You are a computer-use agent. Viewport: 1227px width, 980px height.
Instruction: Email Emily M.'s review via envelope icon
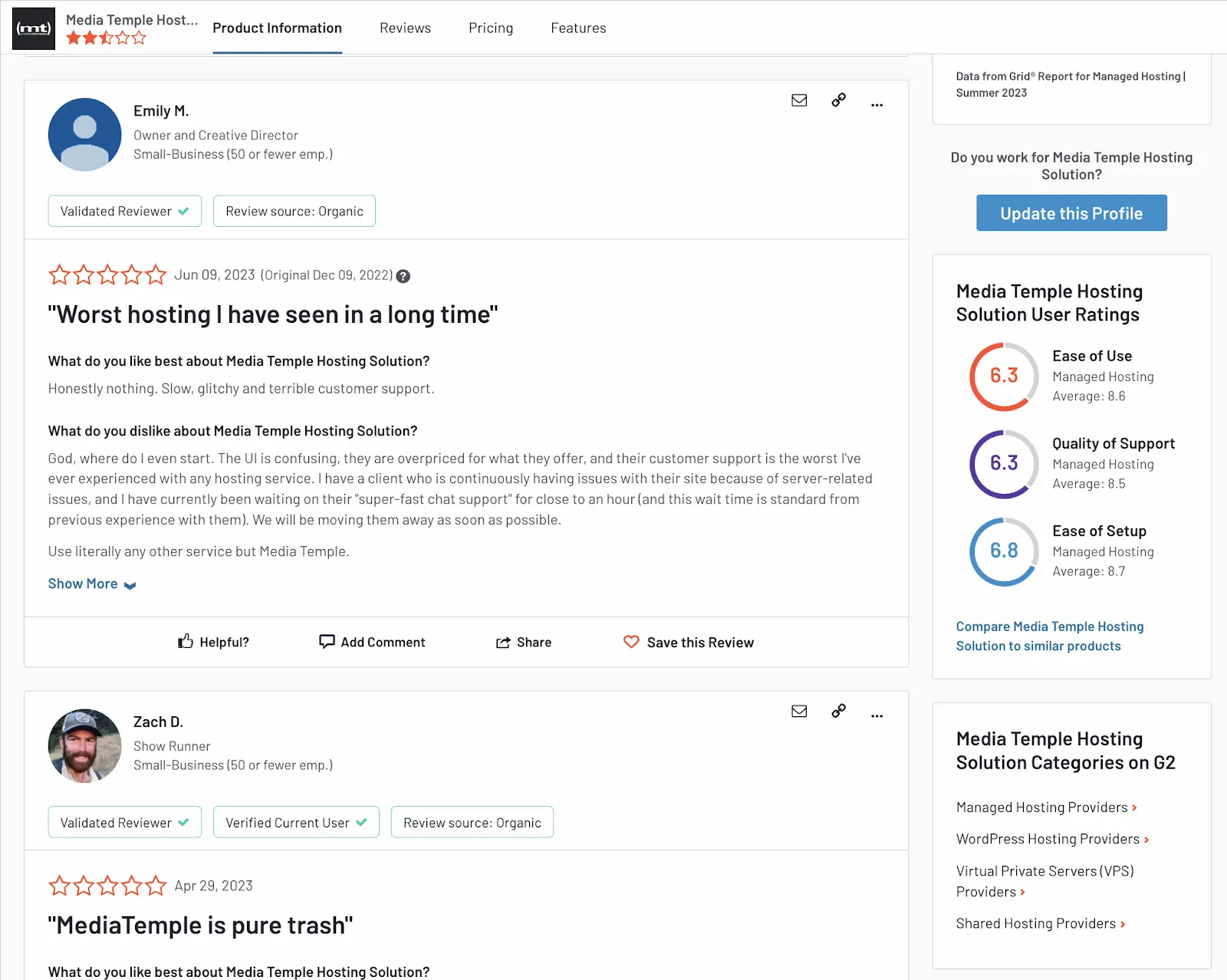coord(799,100)
